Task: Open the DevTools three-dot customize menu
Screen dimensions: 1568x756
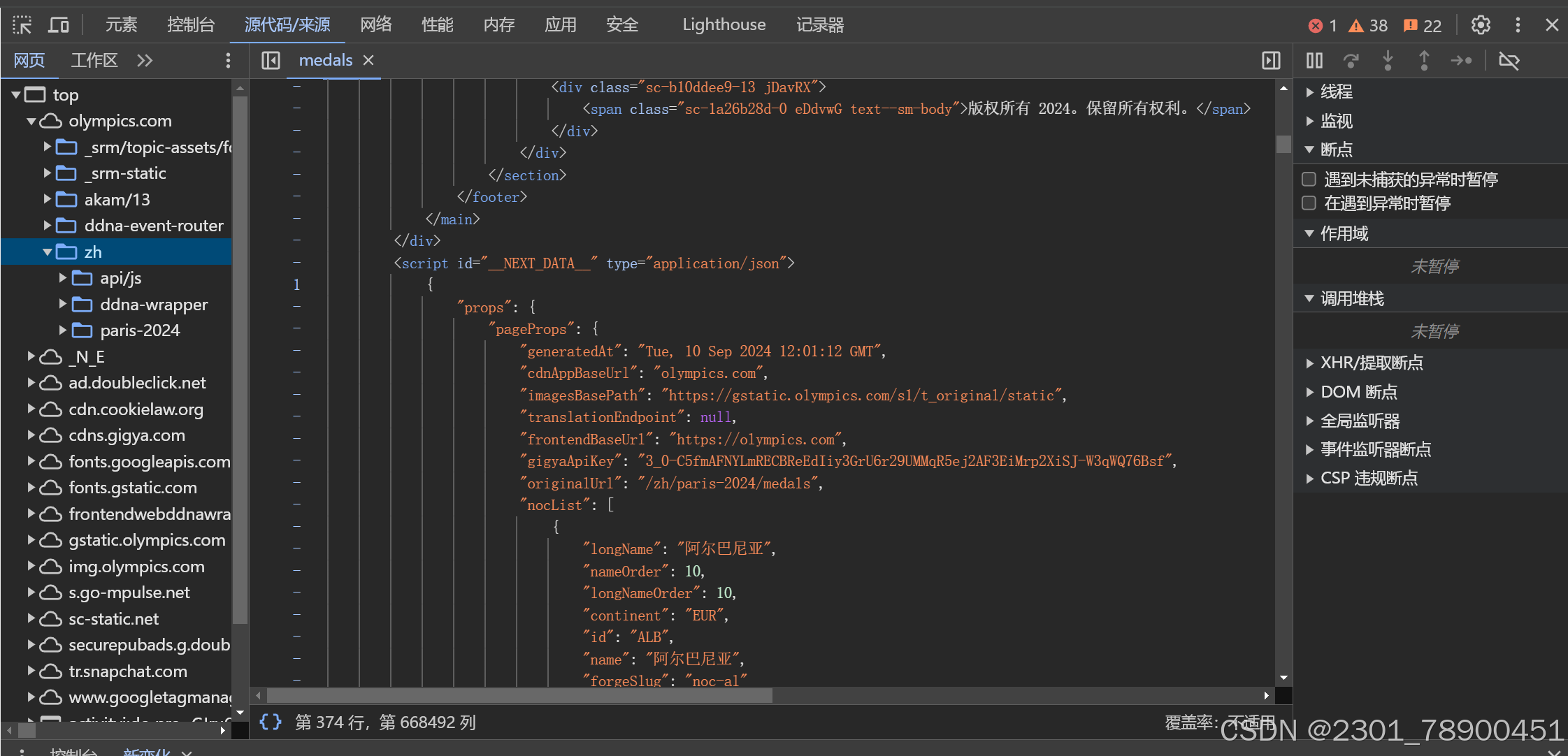Action: pyautogui.click(x=1518, y=25)
